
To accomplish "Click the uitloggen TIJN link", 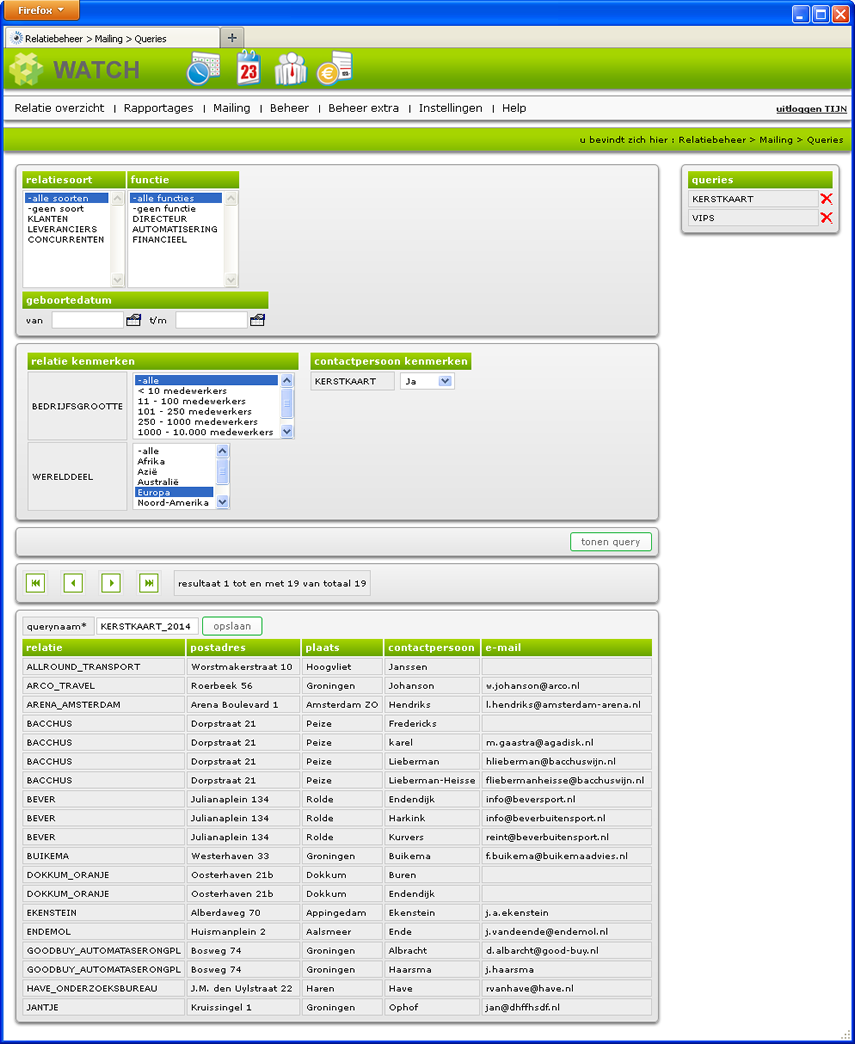I will (x=811, y=109).
